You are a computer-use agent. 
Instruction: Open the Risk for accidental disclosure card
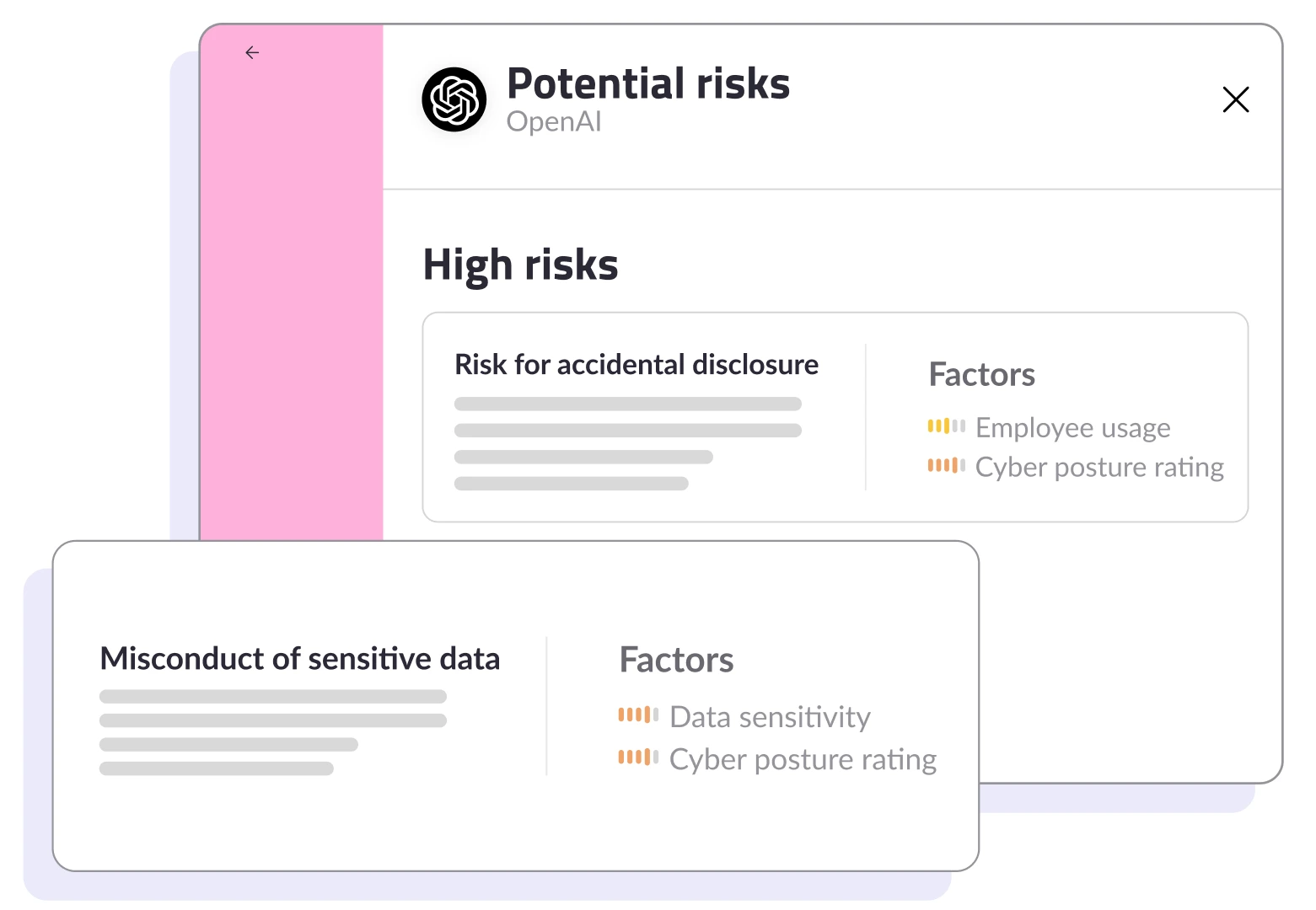835,417
